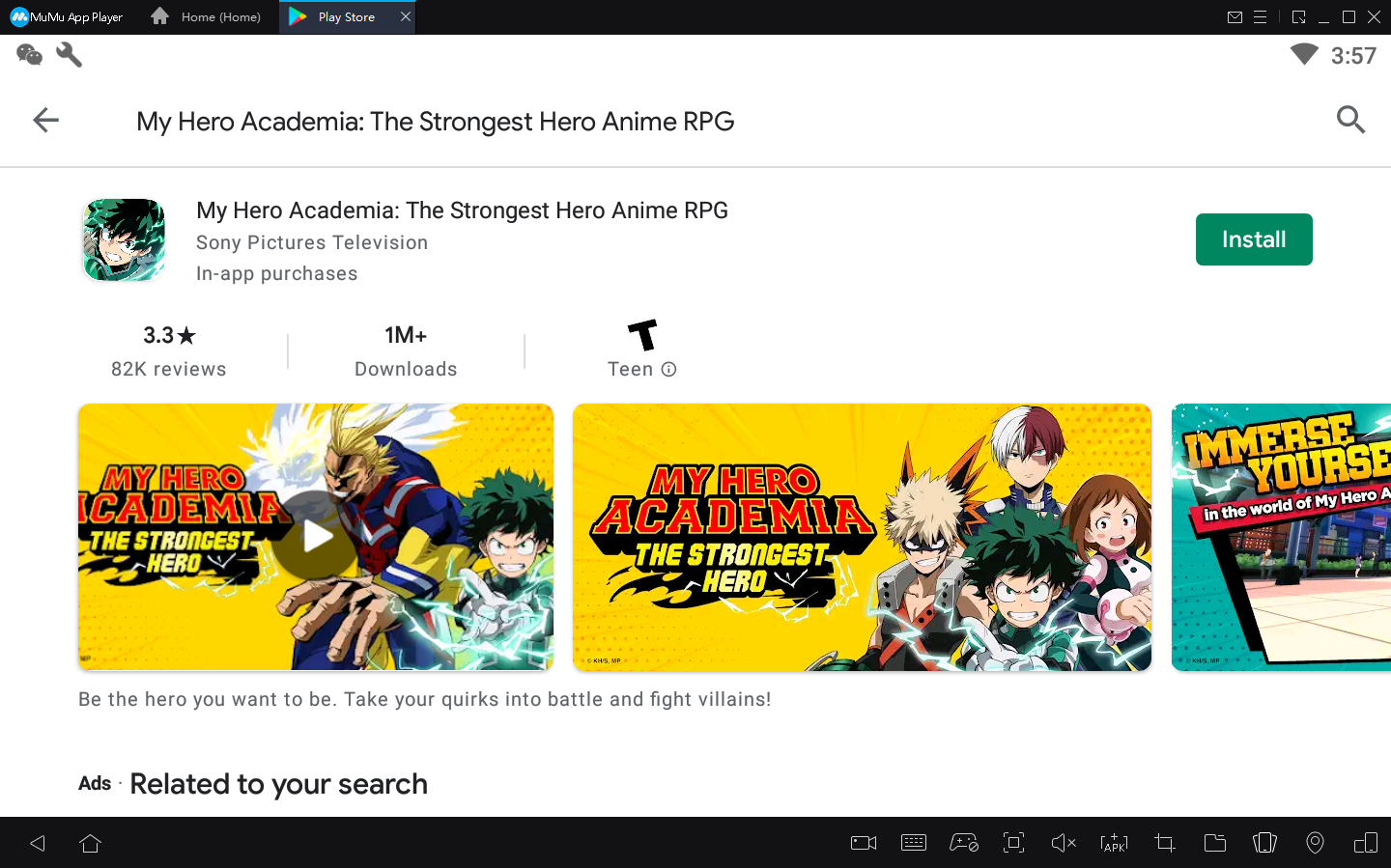The width and height of the screenshot is (1391, 868).
Task: Start screen recording with camera icon
Action: (x=864, y=843)
